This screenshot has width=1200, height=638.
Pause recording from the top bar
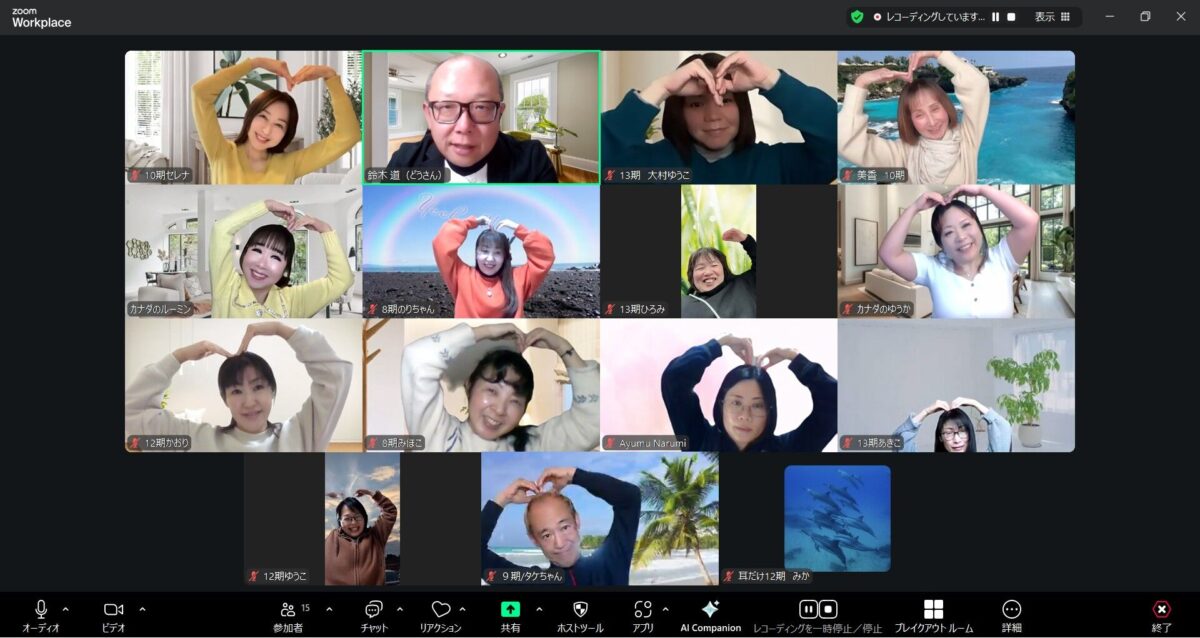[995, 17]
